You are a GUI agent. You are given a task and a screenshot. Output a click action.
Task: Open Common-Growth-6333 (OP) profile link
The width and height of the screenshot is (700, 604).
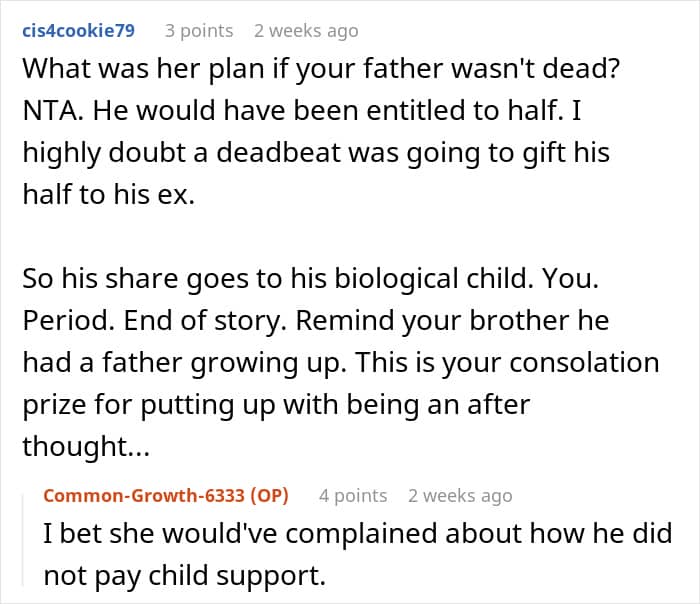pyautogui.click(x=166, y=496)
